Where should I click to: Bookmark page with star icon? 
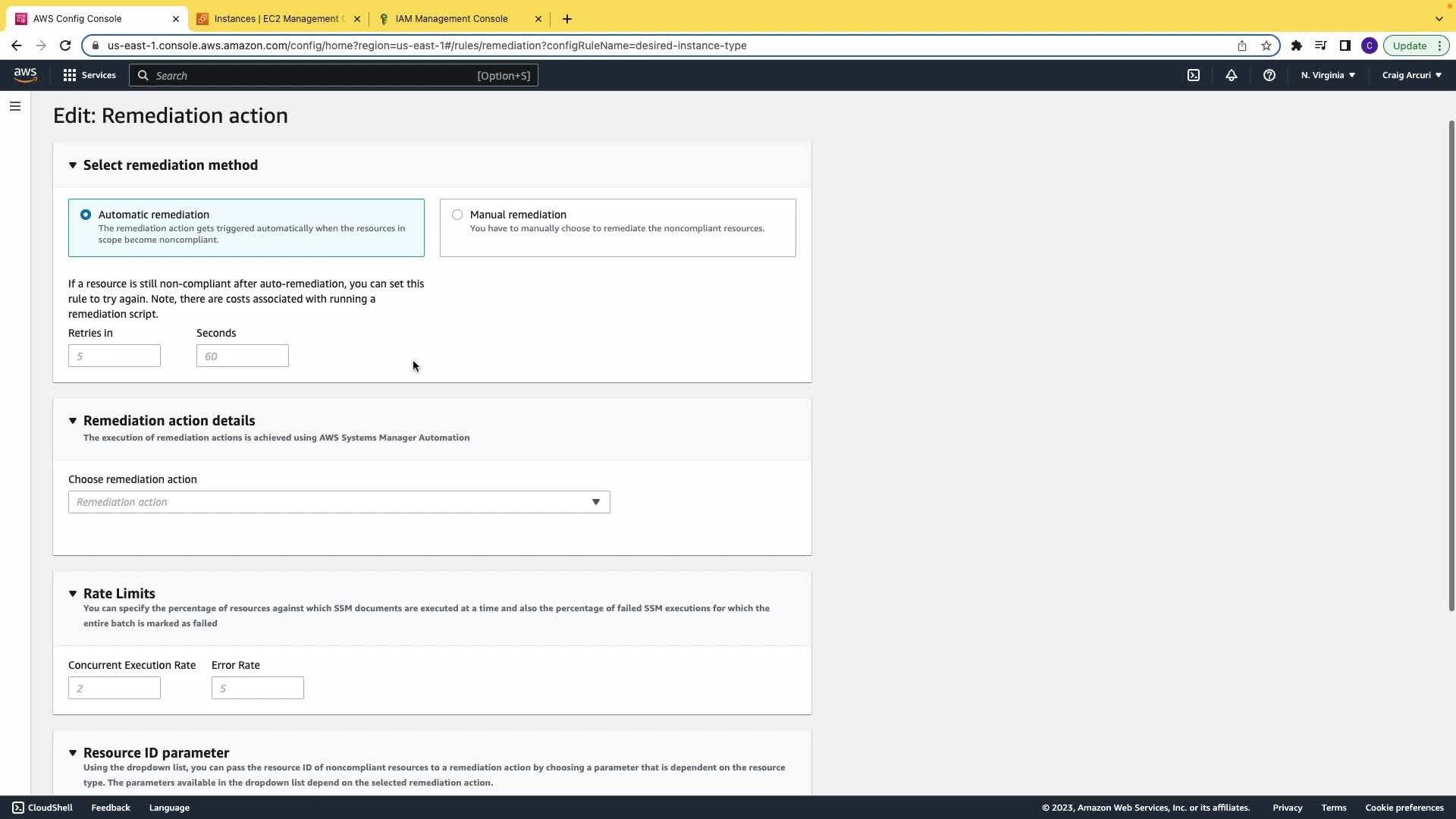1266,45
